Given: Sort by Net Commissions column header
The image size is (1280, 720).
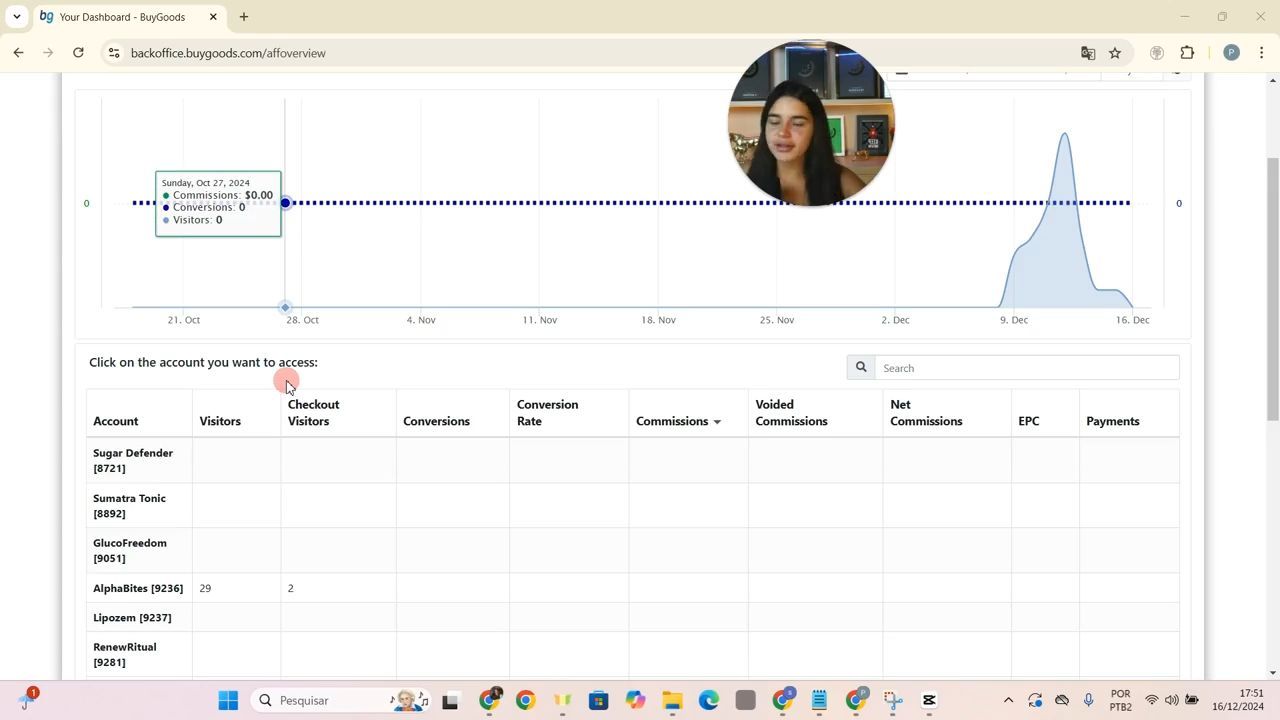Looking at the screenshot, I should pos(926,413).
